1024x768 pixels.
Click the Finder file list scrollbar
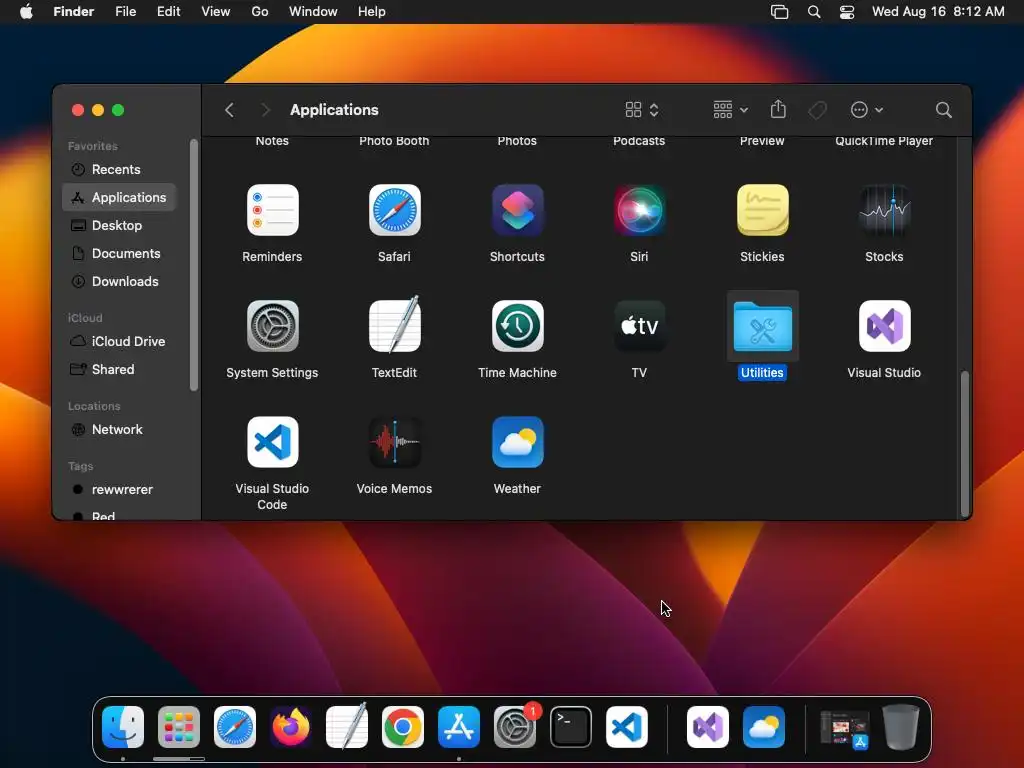[x=965, y=444]
